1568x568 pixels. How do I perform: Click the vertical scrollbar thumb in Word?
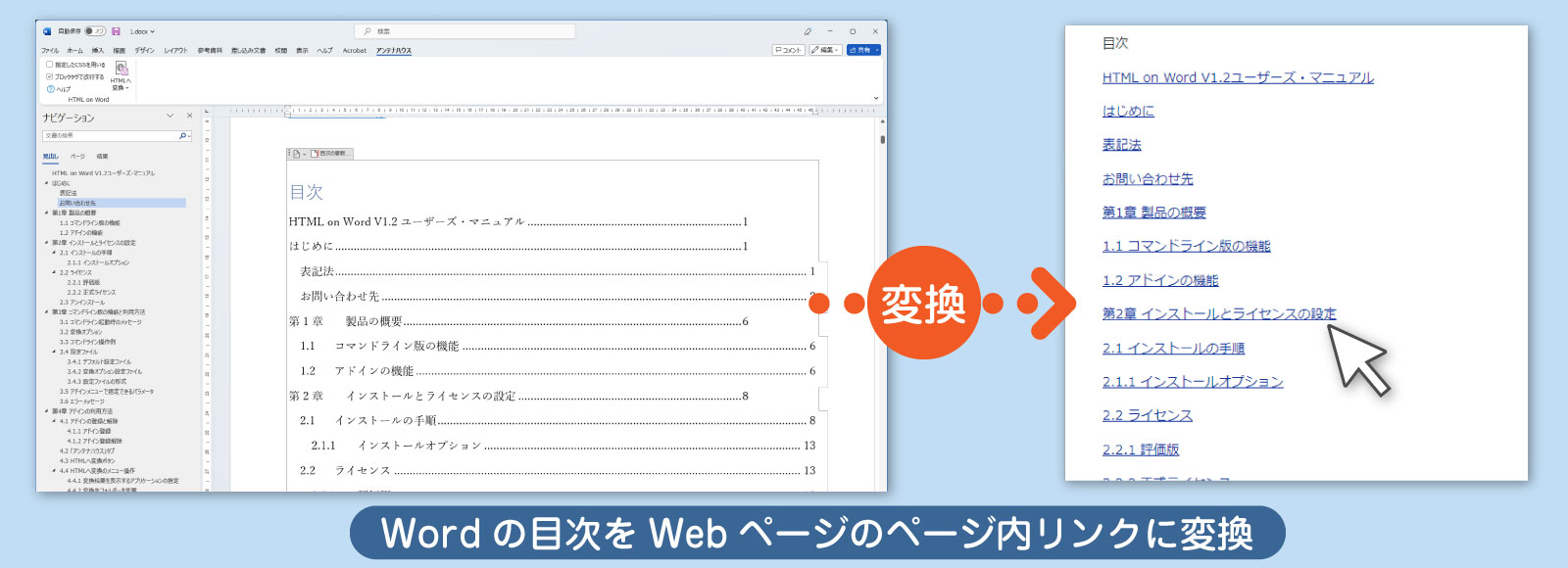882,139
